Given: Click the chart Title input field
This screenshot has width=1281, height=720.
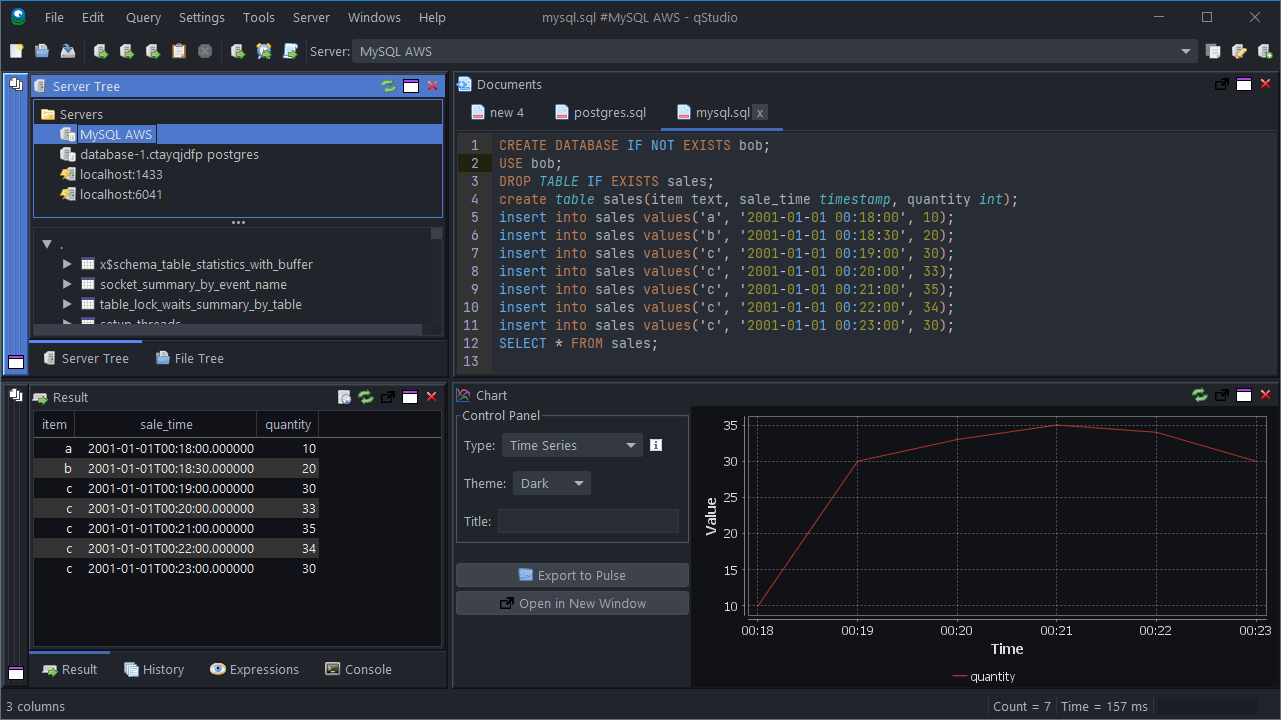Looking at the screenshot, I should pos(588,521).
